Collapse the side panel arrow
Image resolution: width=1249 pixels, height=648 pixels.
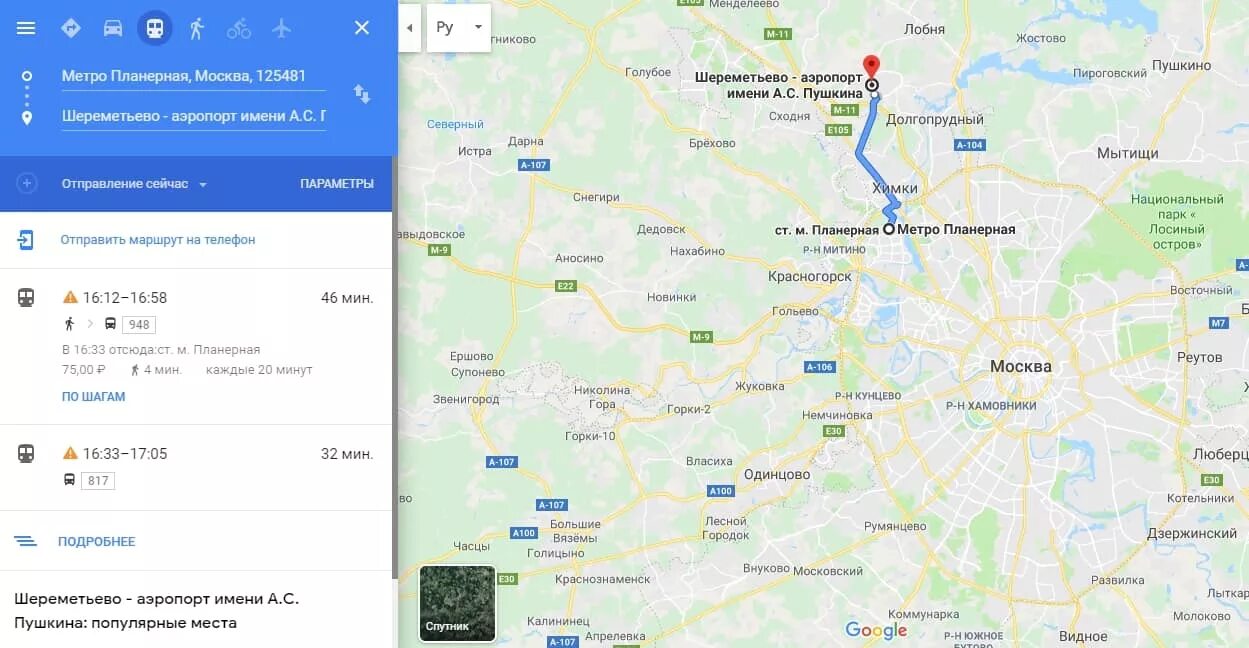pyautogui.click(x=409, y=28)
